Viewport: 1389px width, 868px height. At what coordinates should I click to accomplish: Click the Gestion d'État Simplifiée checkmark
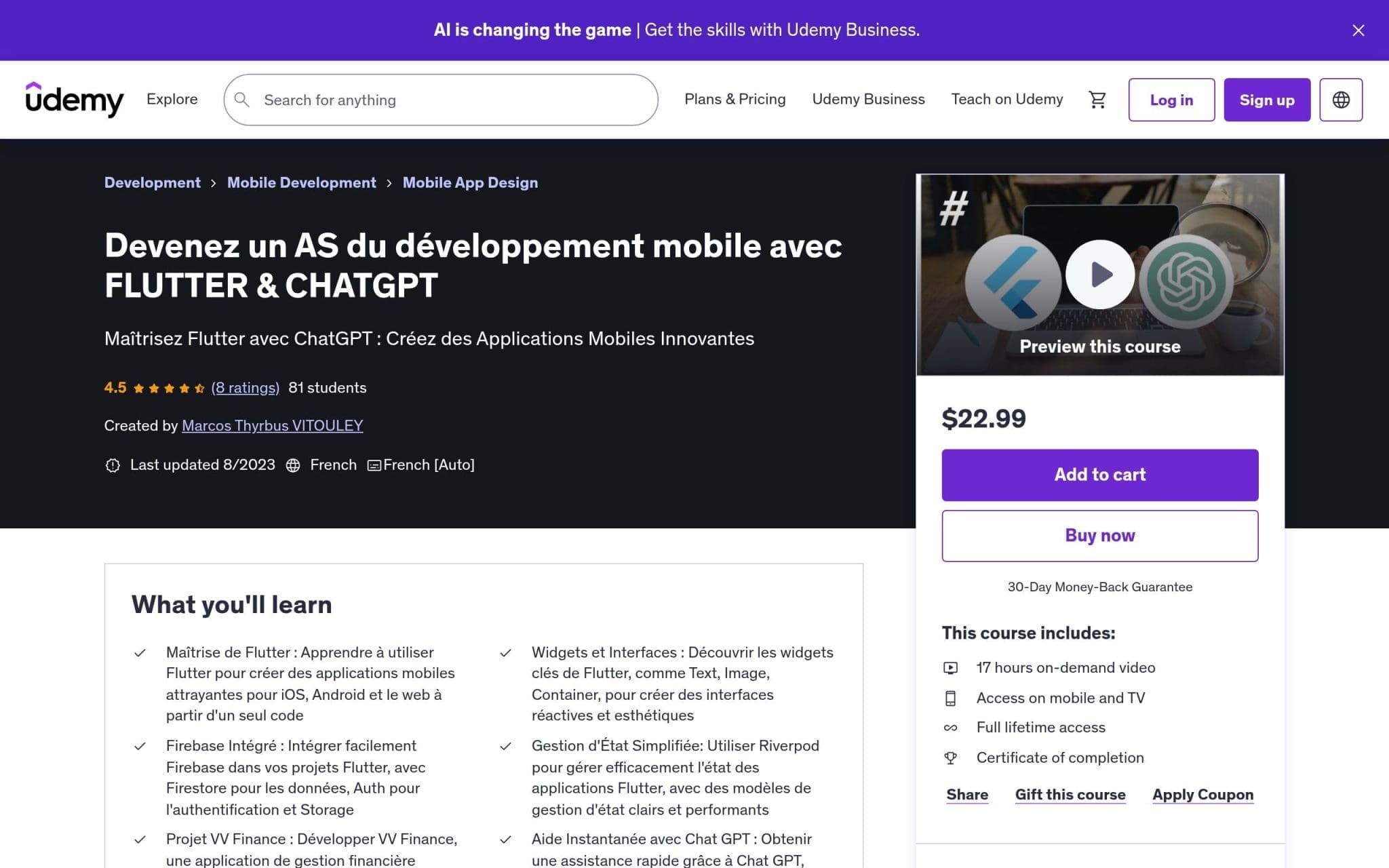click(505, 747)
